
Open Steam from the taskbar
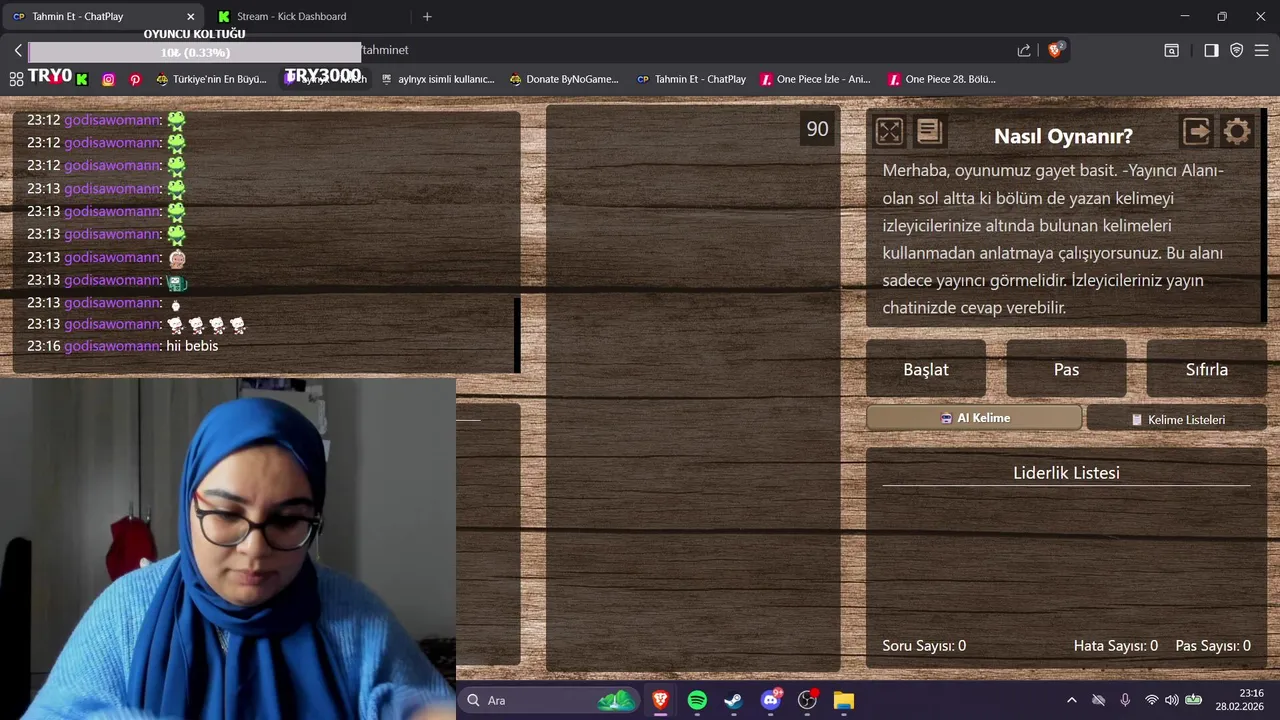(733, 700)
